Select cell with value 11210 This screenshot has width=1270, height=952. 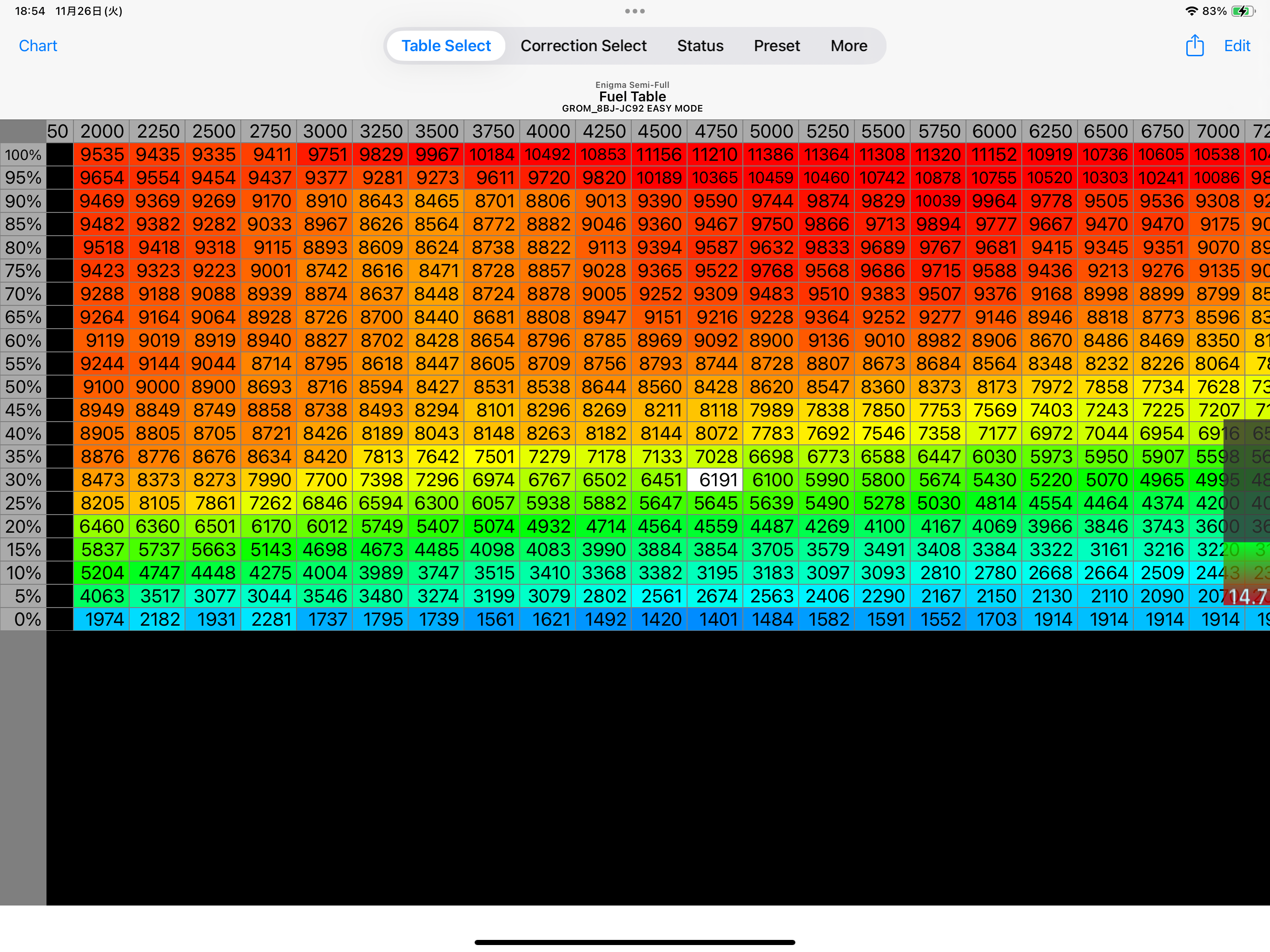point(715,155)
